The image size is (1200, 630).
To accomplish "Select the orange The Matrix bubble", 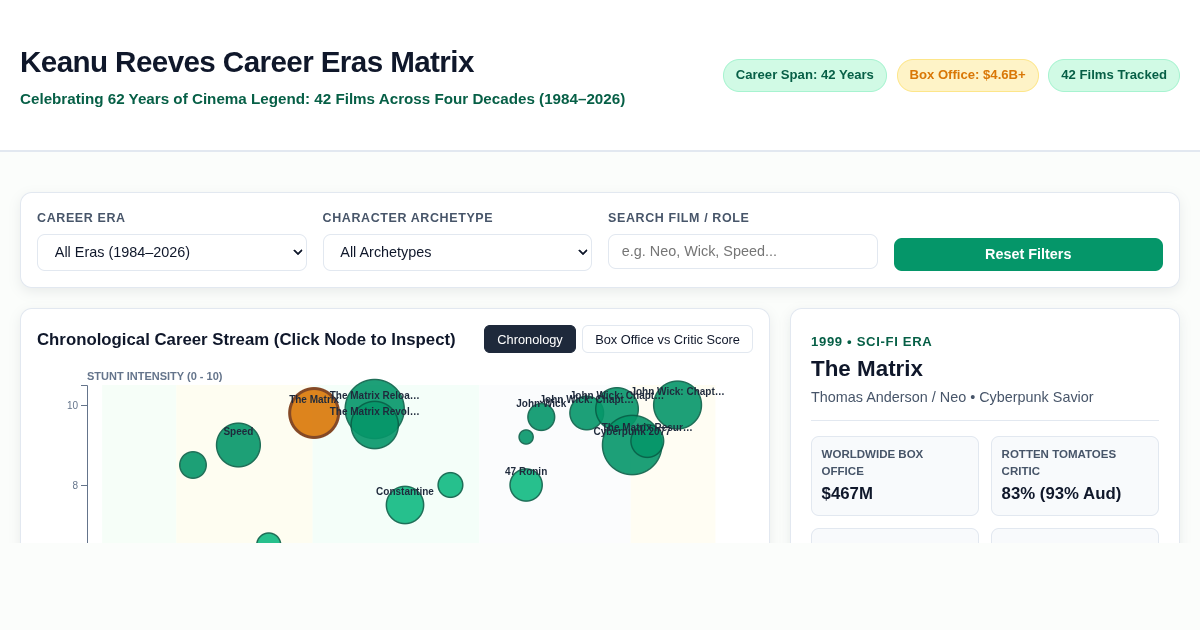I will click(314, 413).
